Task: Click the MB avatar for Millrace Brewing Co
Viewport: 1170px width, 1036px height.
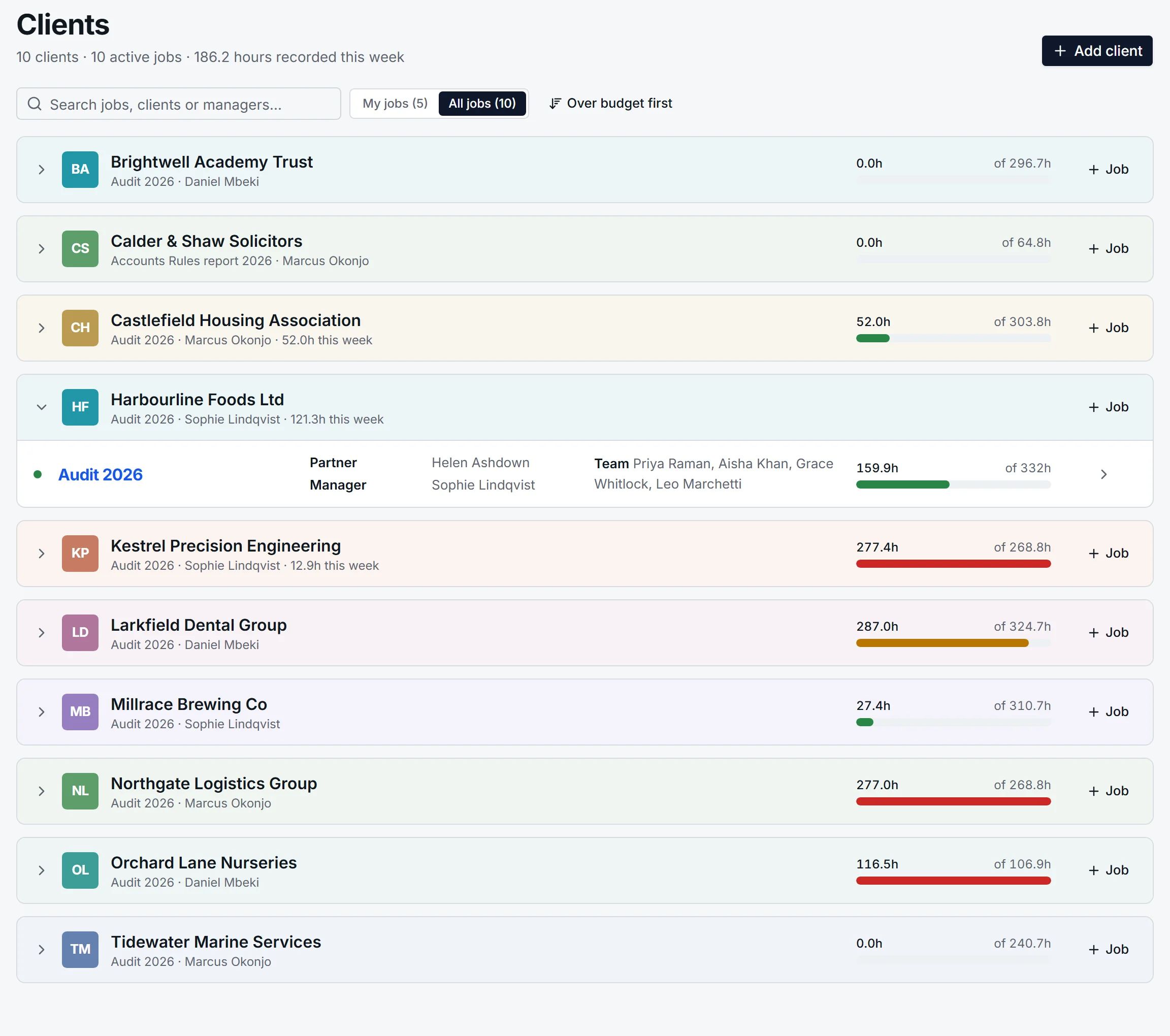Action: click(80, 712)
